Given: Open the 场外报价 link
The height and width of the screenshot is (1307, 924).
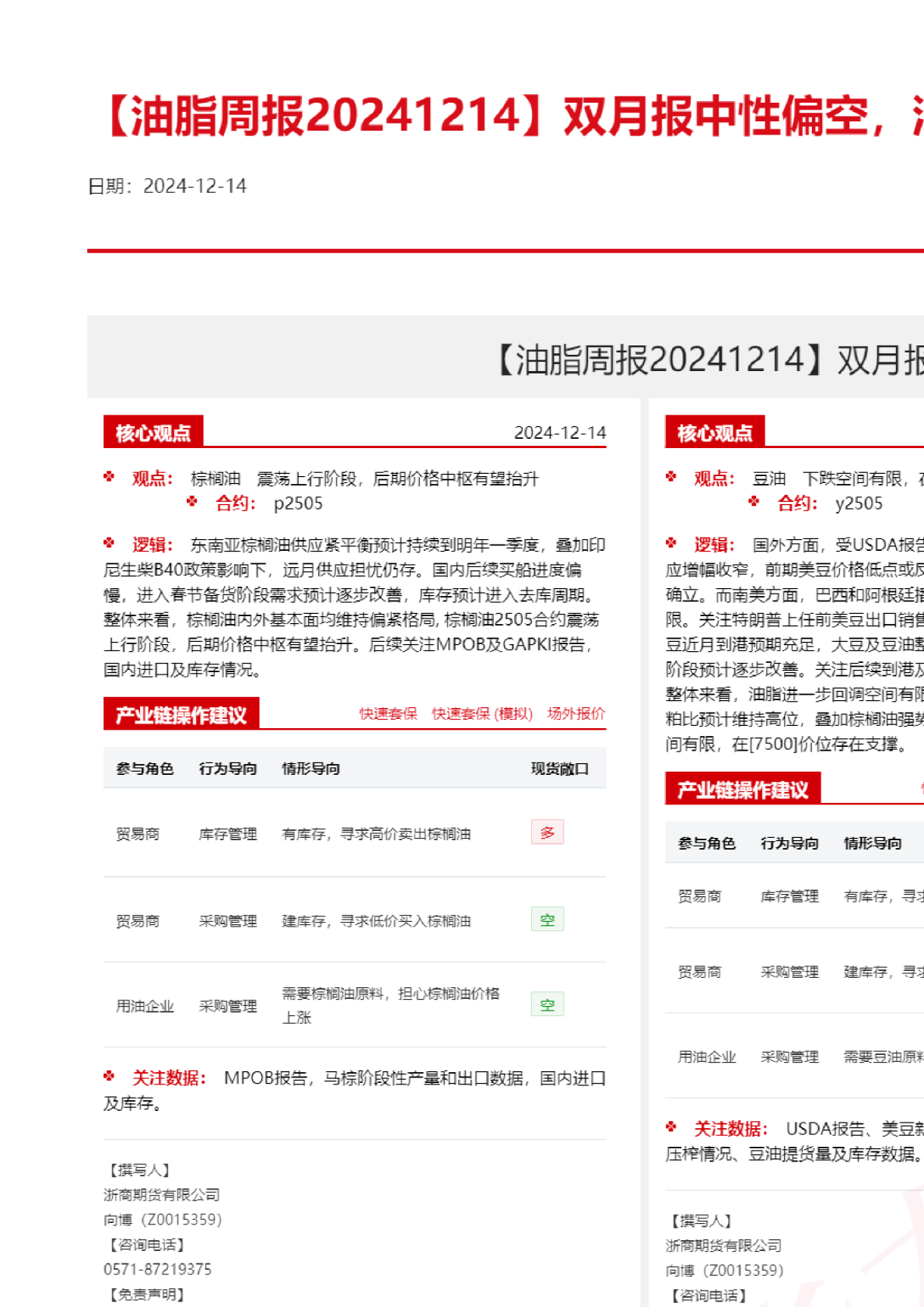Looking at the screenshot, I should [576, 713].
